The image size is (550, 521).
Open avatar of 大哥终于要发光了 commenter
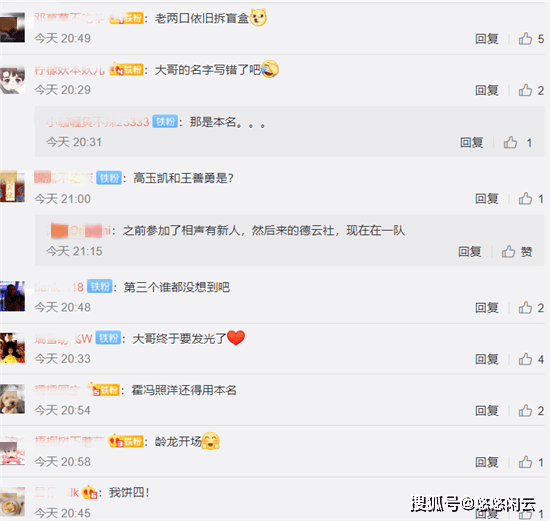[12, 348]
